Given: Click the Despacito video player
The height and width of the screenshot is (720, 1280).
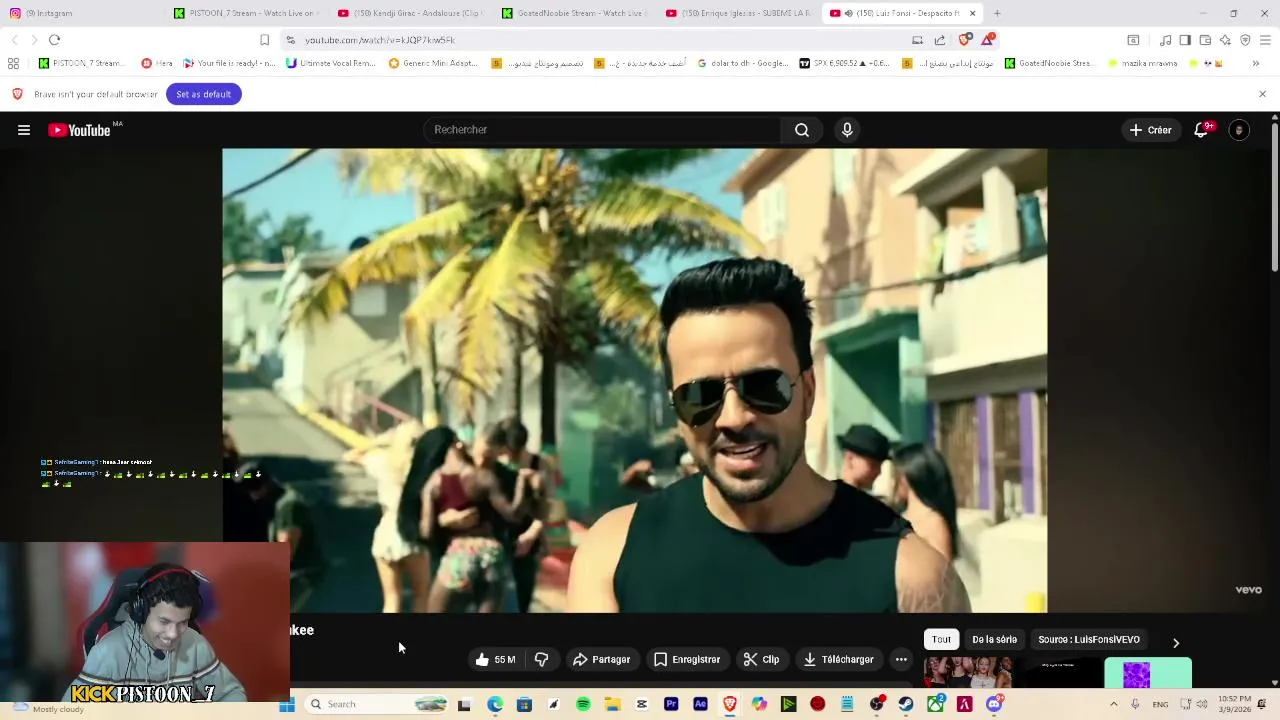Looking at the screenshot, I should [x=635, y=380].
